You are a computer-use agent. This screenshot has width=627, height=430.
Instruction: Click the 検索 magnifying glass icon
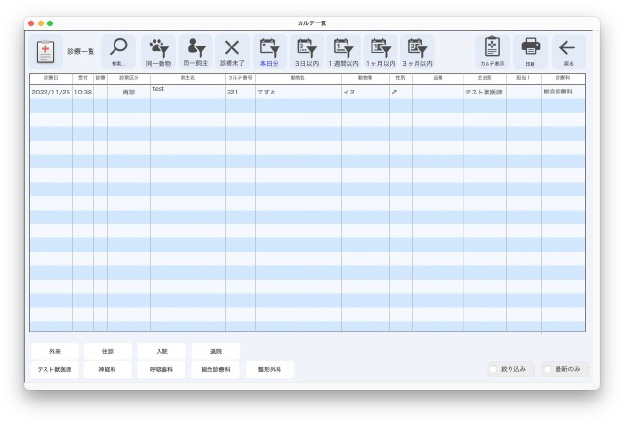click(x=118, y=50)
